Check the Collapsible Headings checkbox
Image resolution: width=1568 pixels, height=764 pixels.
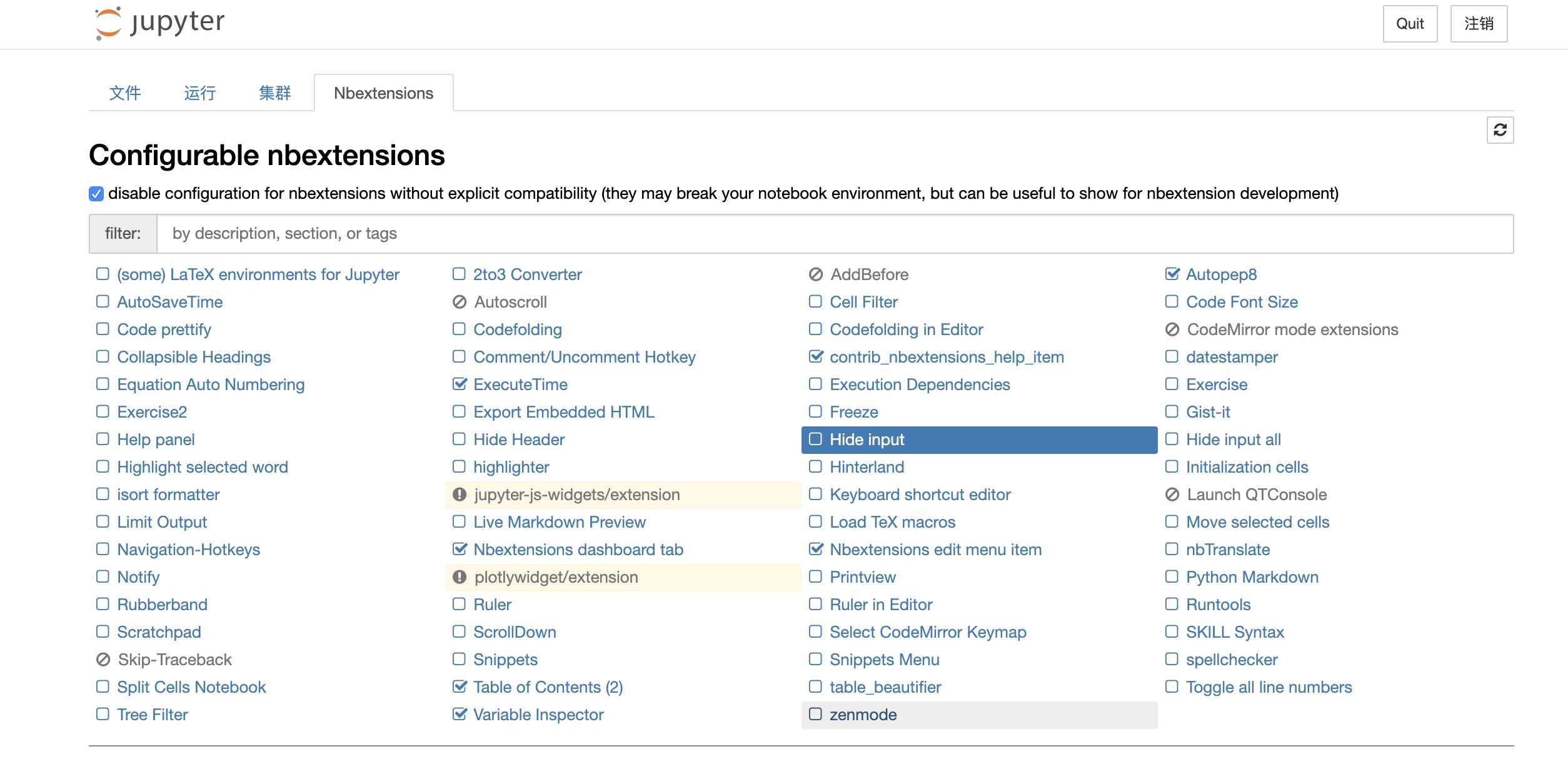[103, 356]
